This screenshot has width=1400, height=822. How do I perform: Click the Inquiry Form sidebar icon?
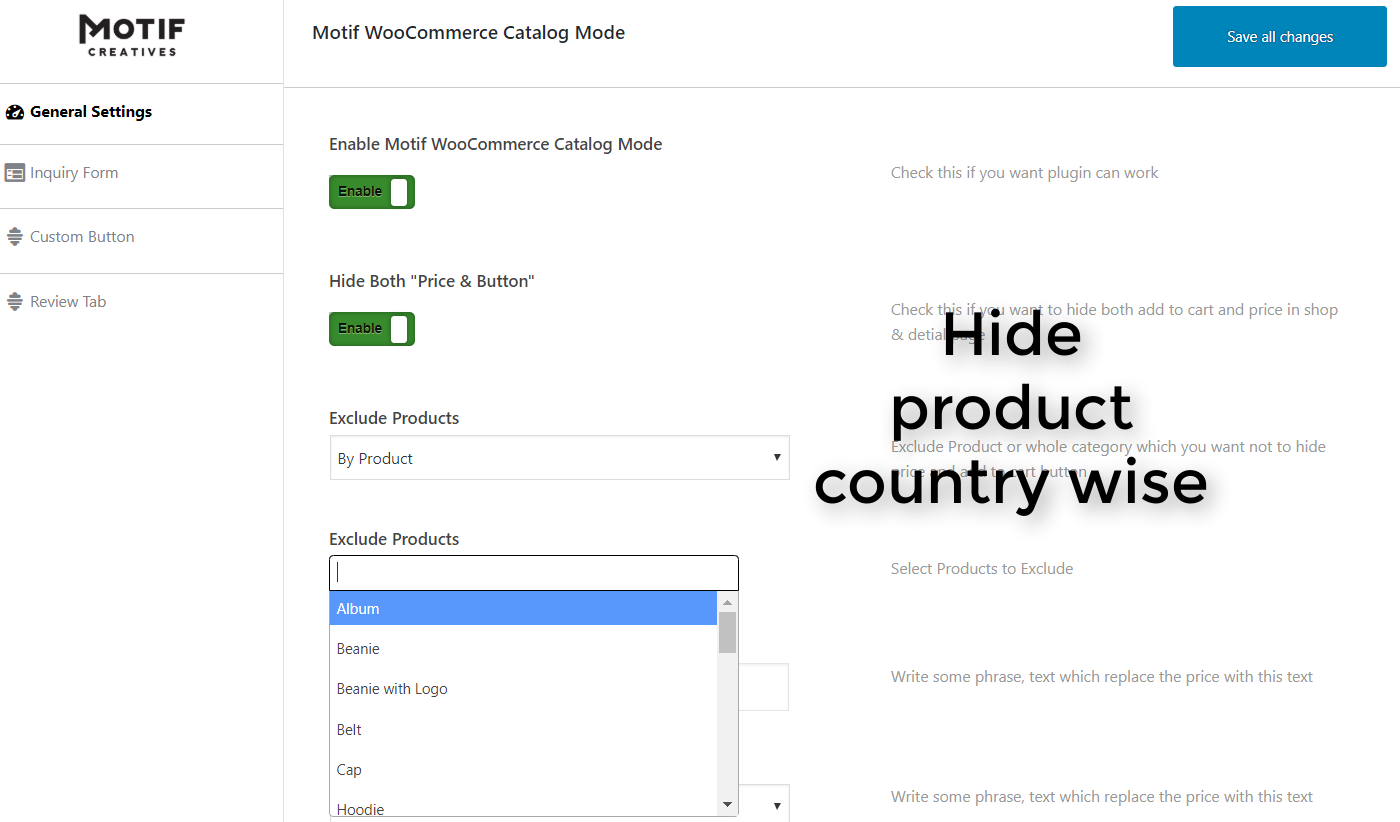tap(14, 173)
